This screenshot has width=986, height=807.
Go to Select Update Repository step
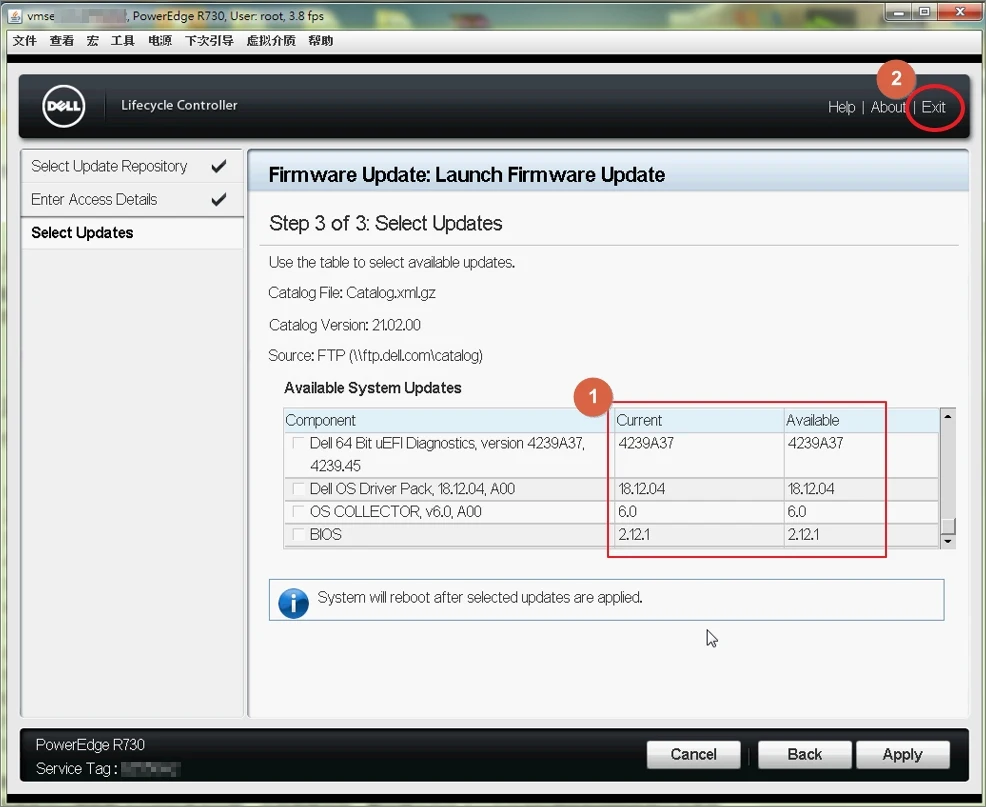point(132,166)
